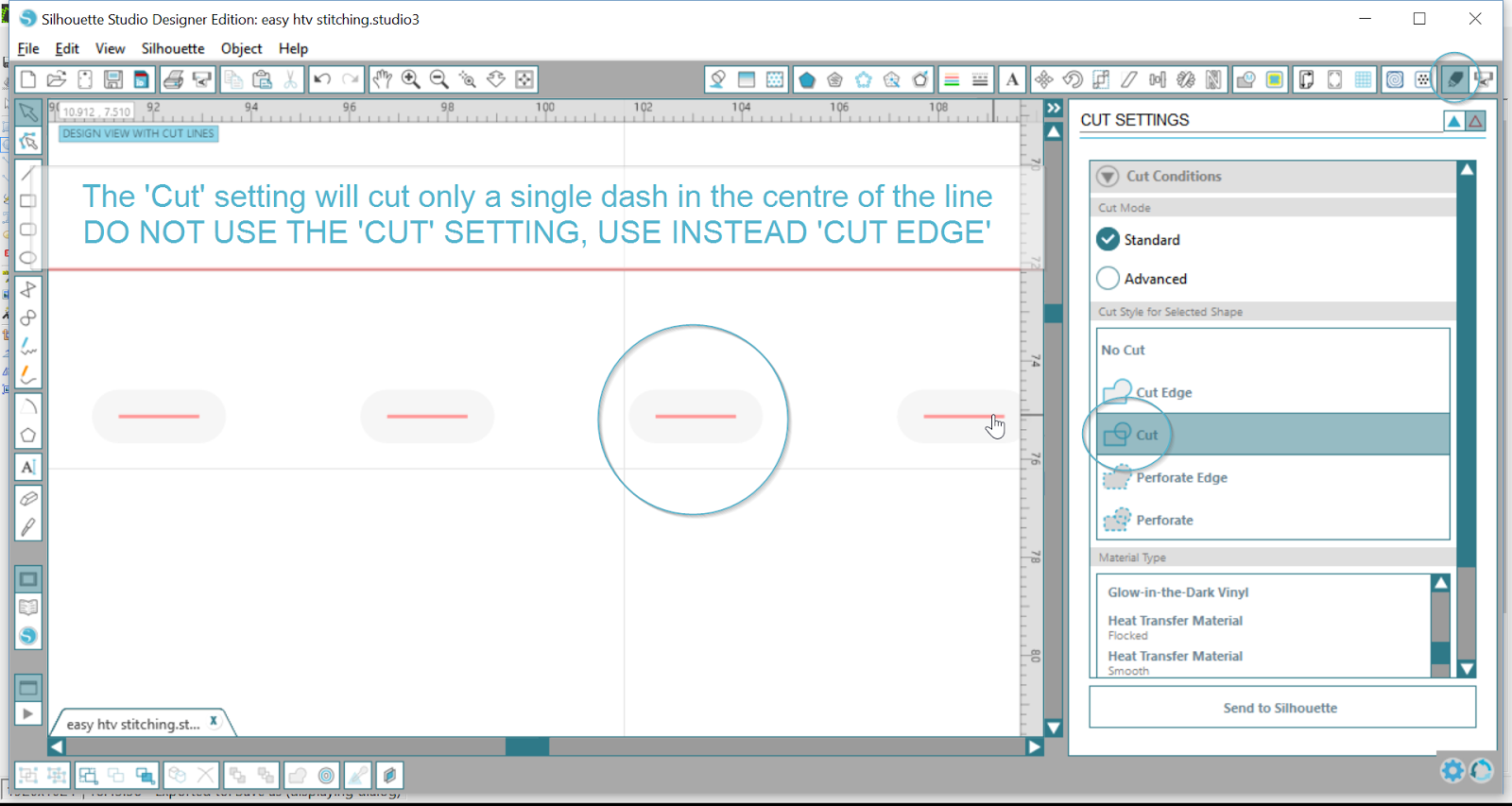
Task: Click horizontal canvas scrollbar thumb
Action: pyautogui.click(x=527, y=746)
